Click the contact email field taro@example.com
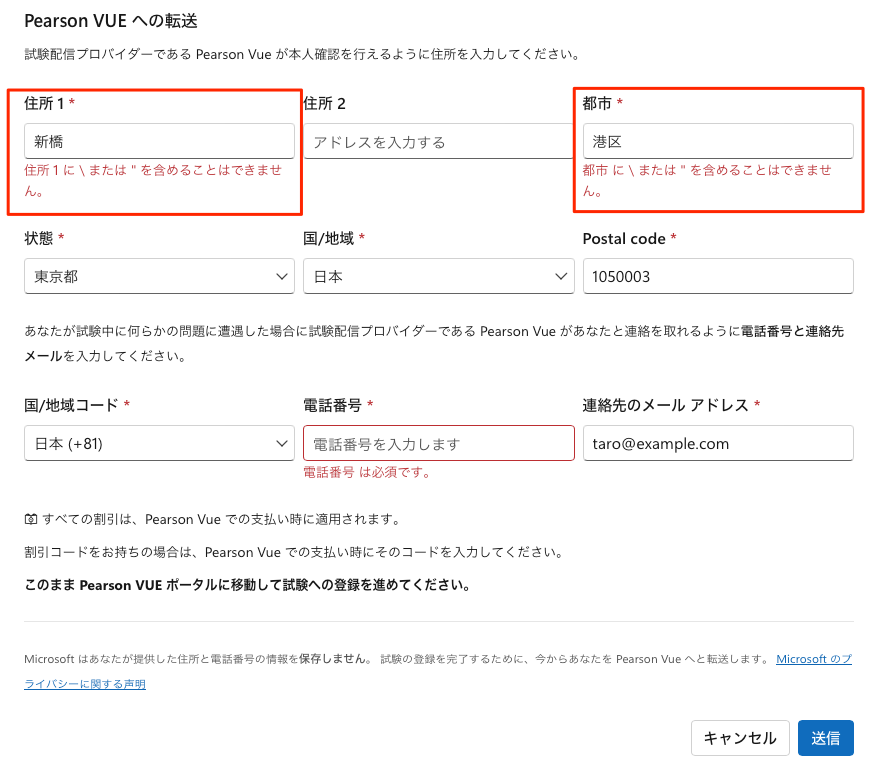This screenshot has height=762, width=890. (x=718, y=443)
